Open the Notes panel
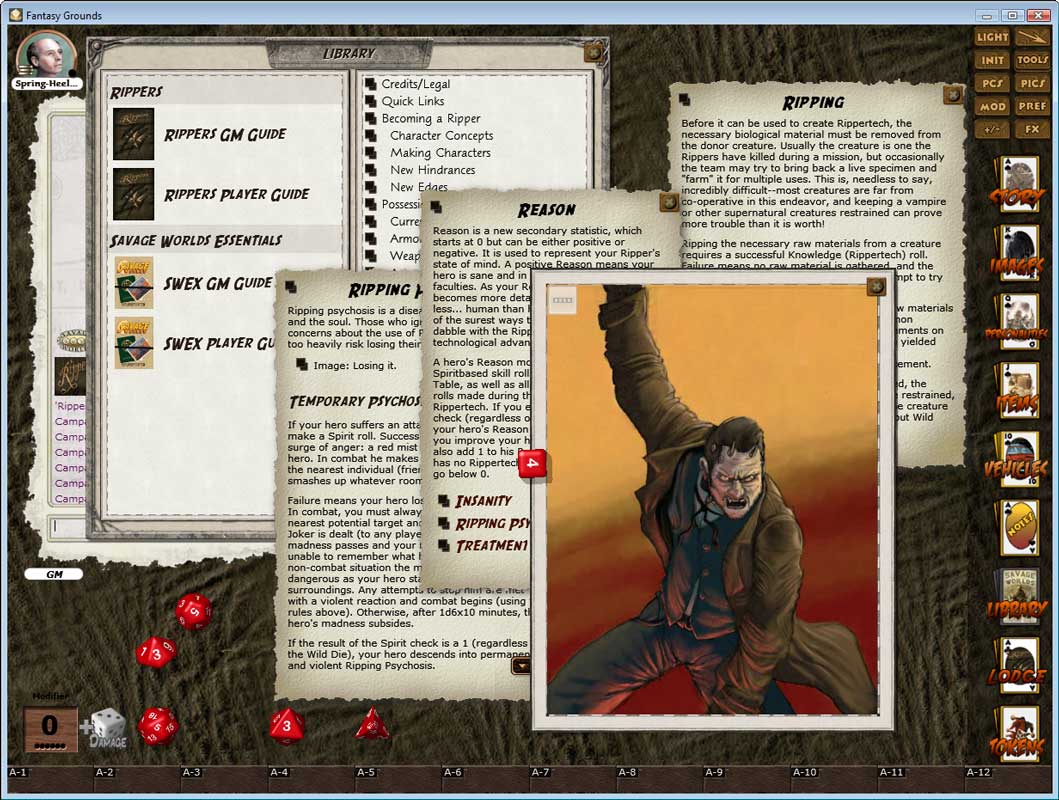Image resolution: width=1059 pixels, height=800 pixels. (x=1020, y=525)
